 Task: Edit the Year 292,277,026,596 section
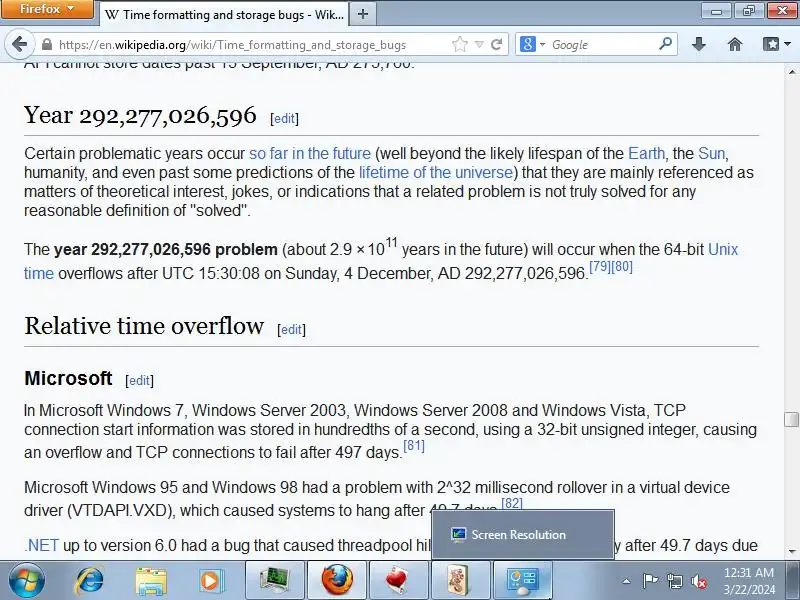tap(284, 118)
